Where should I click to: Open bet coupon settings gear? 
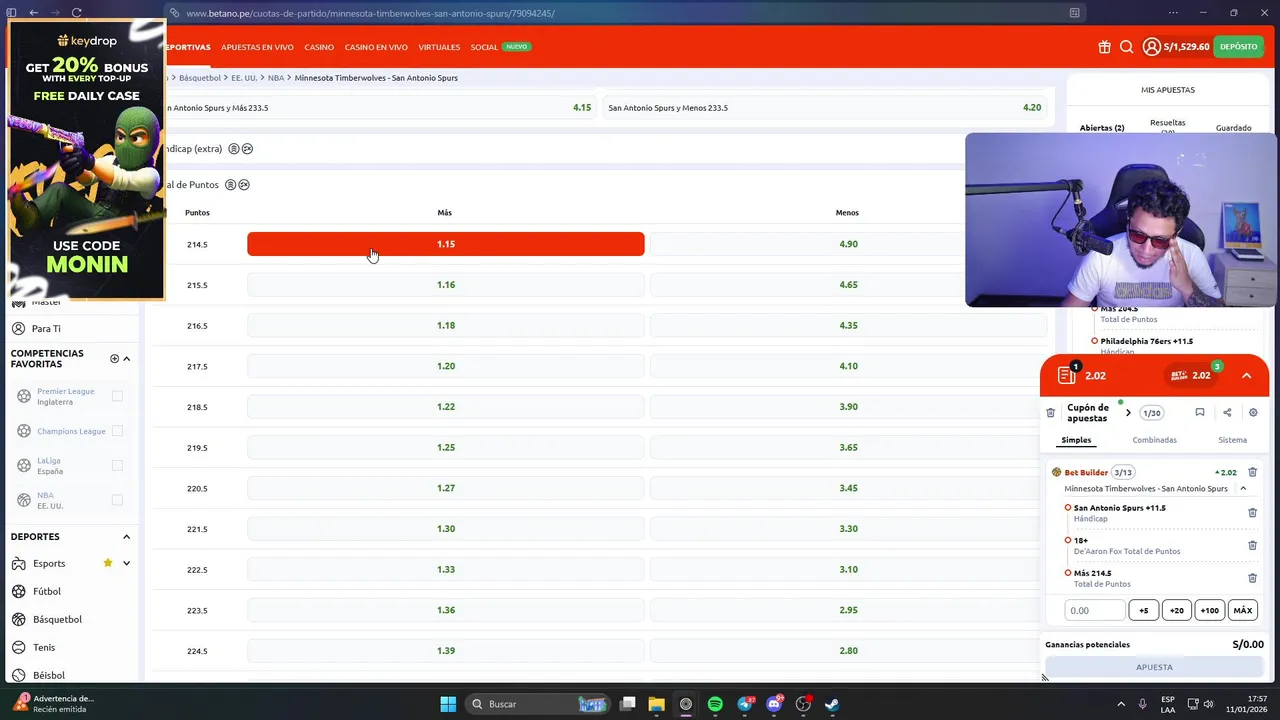point(1253,412)
